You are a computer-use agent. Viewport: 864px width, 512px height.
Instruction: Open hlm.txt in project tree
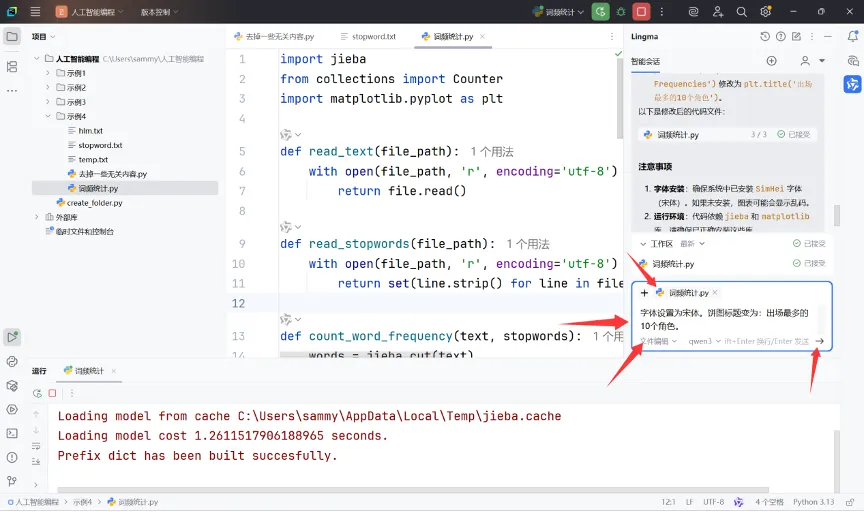pyautogui.click(x=85, y=131)
